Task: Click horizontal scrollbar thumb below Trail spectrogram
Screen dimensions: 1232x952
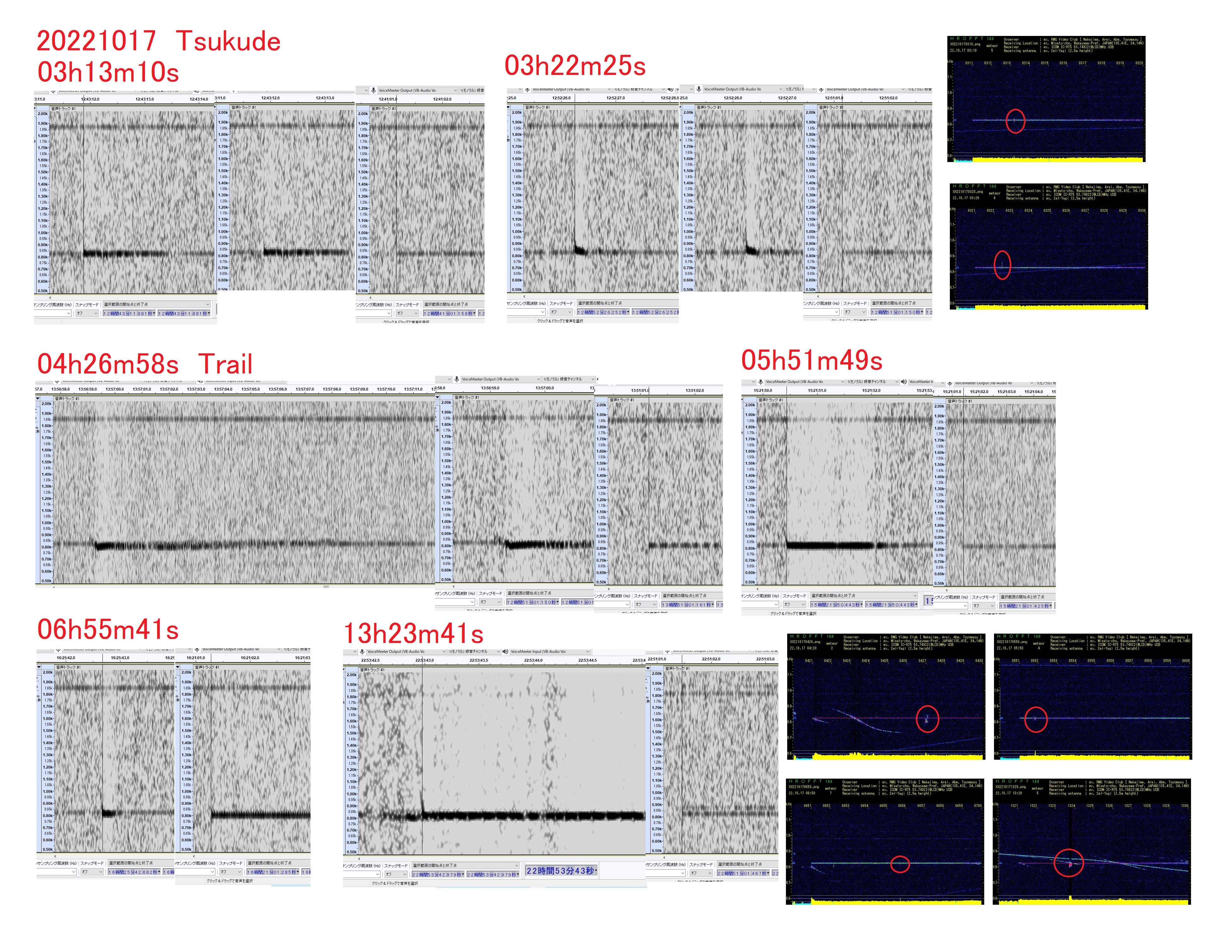Action: click(x=326, y=587)
